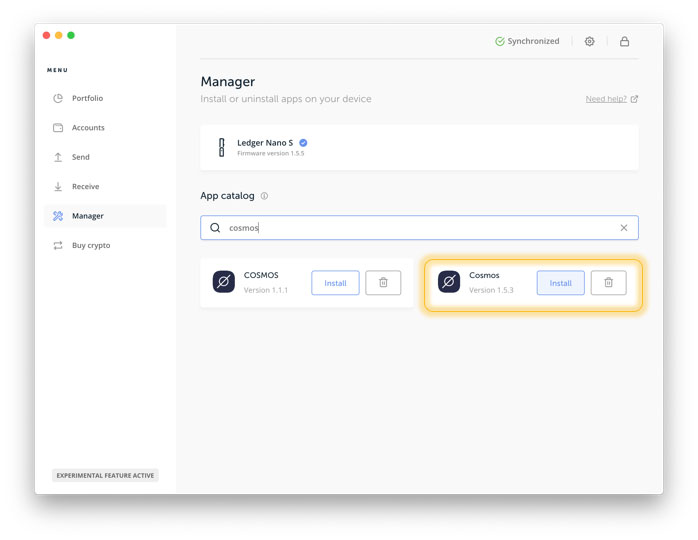Clear the search with the X icon
Screen dimensions: 698x540
[x=624, y=227]
